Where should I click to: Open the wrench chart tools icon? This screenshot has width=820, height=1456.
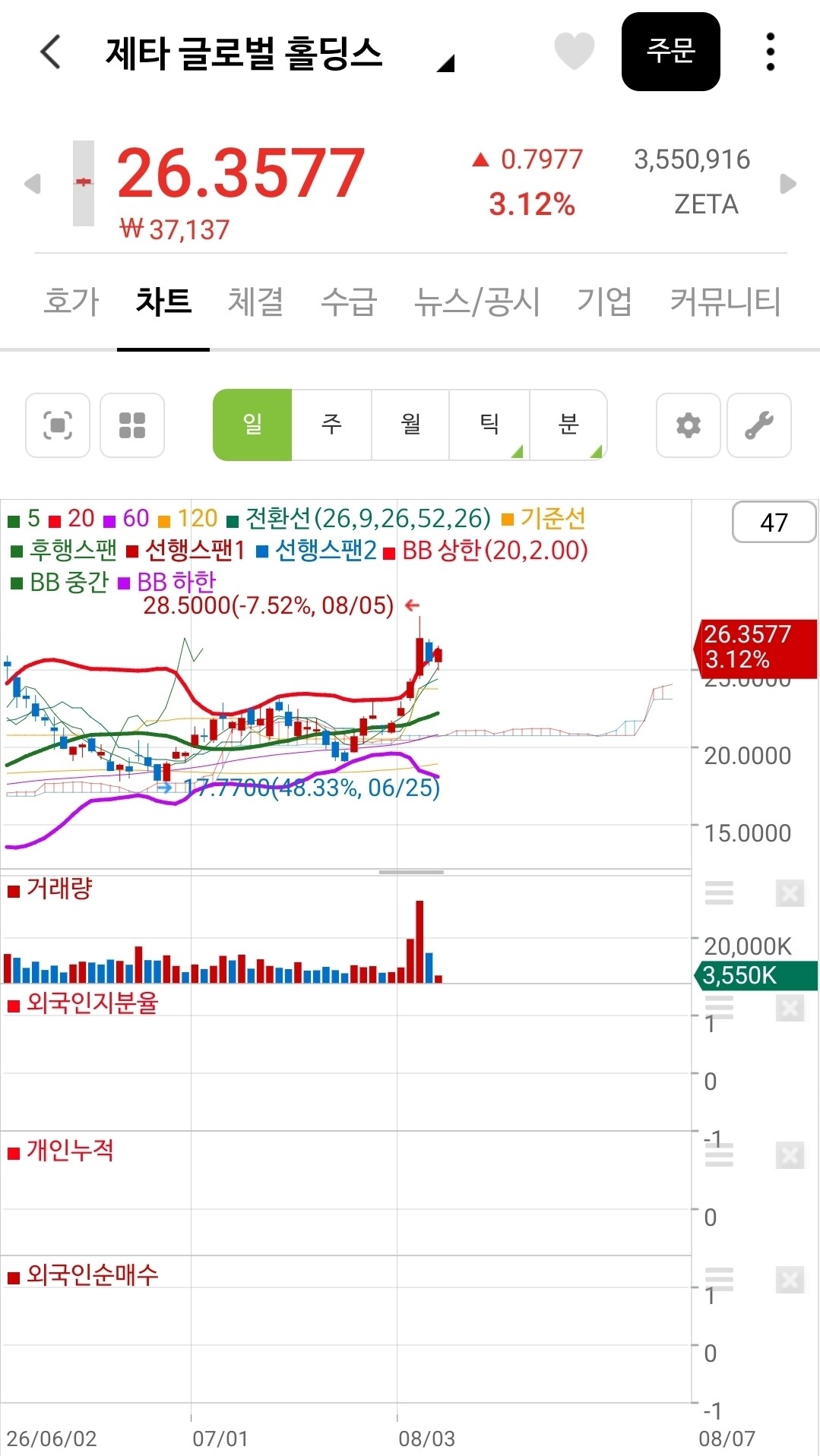click(759, 425)
